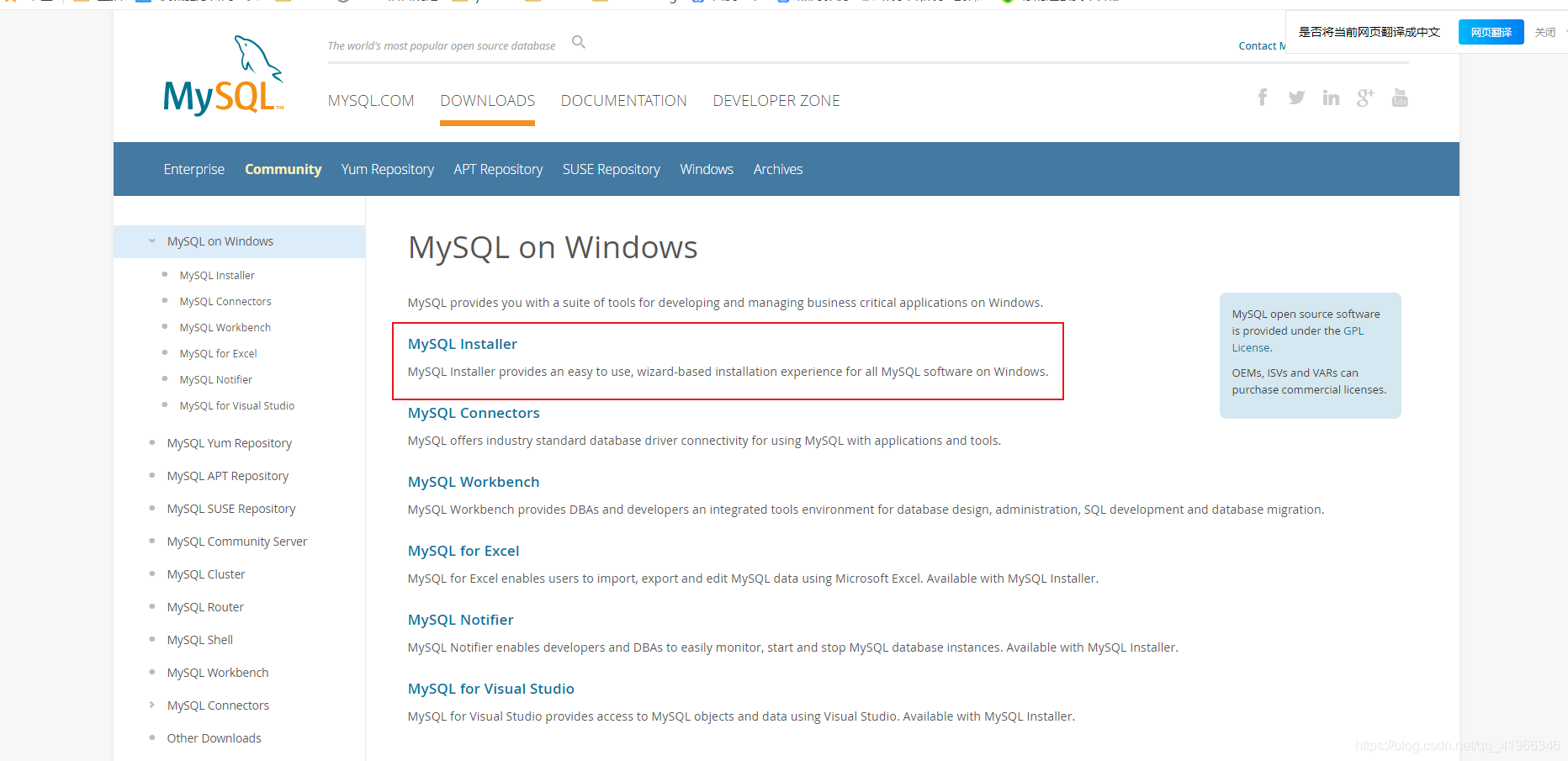The width and height of the screenshot is (1568, 761).
Task: Open MySQL Installer in sidebar
Action: (217, 275)
